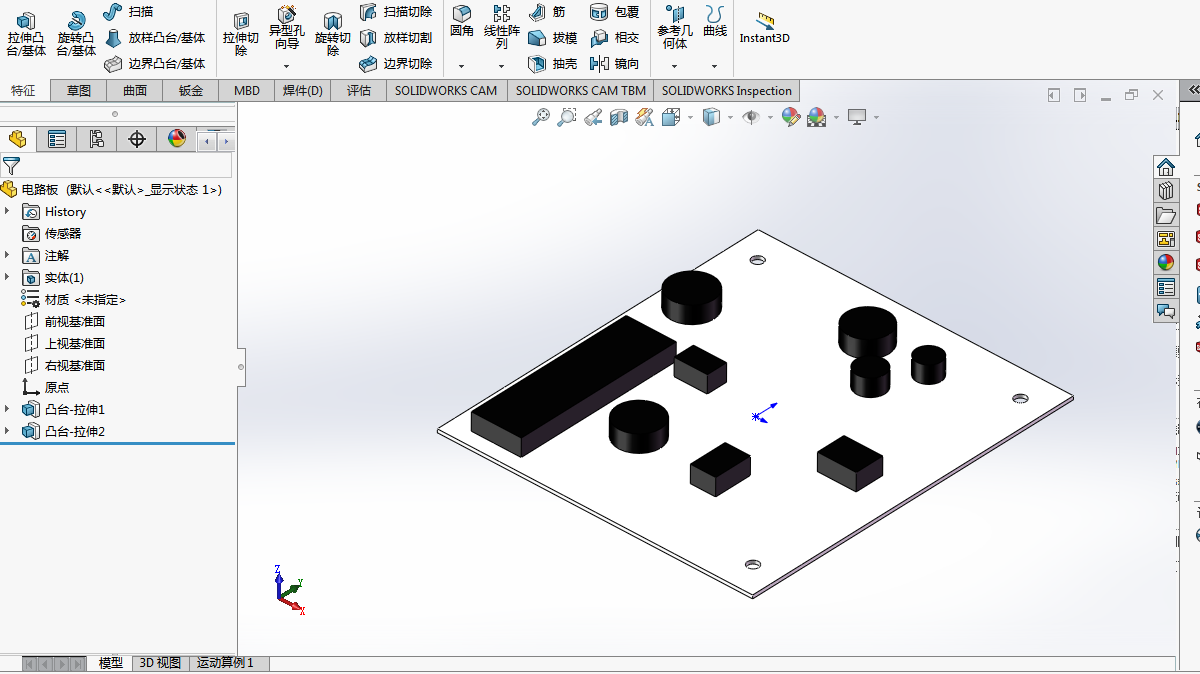Open the Custom Properties task pane tab
The width and height of the screenshot is (1200, 674).
(x=1166, y=286)
